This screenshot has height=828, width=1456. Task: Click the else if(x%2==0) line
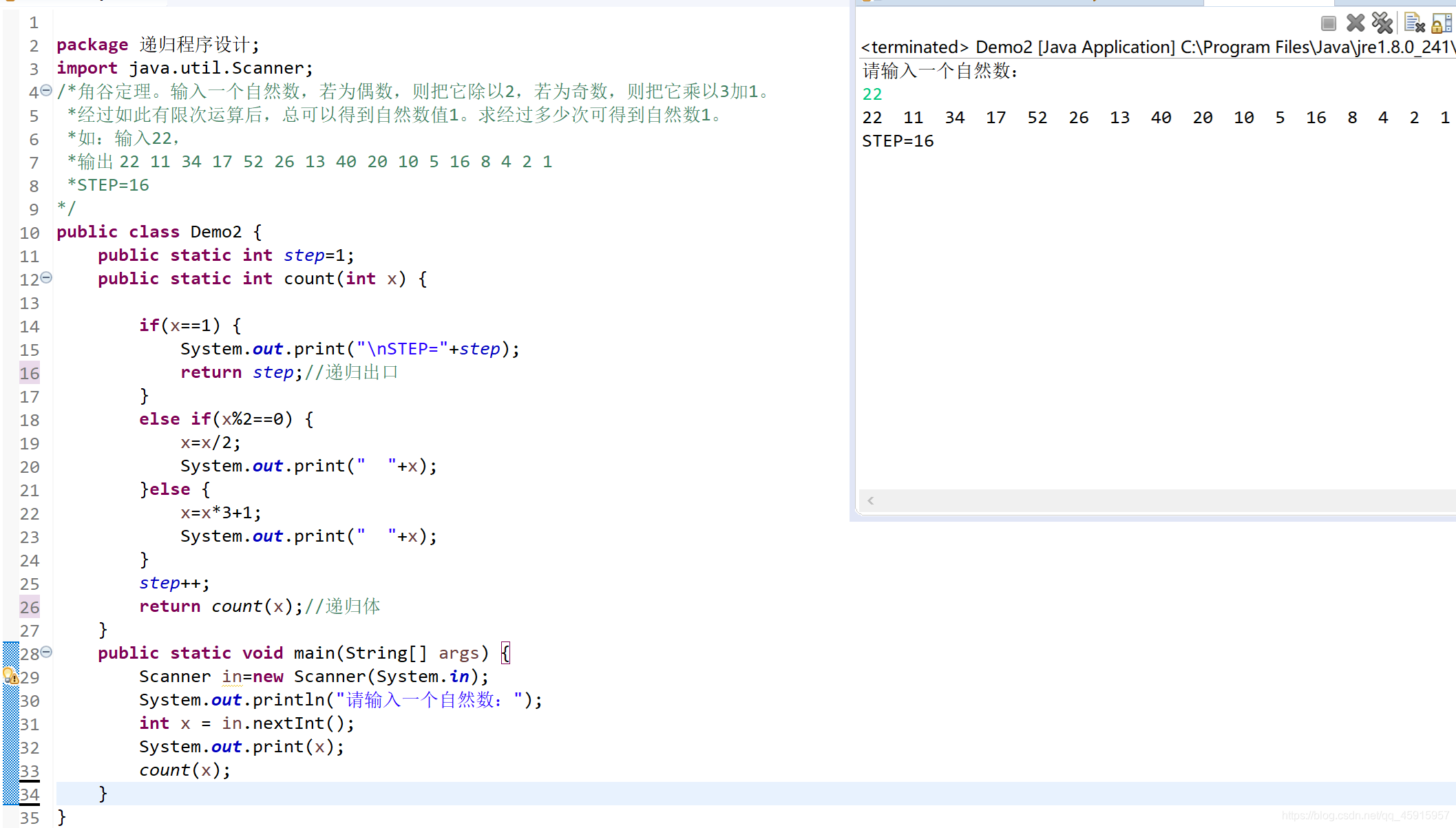(x=226, y=419)
